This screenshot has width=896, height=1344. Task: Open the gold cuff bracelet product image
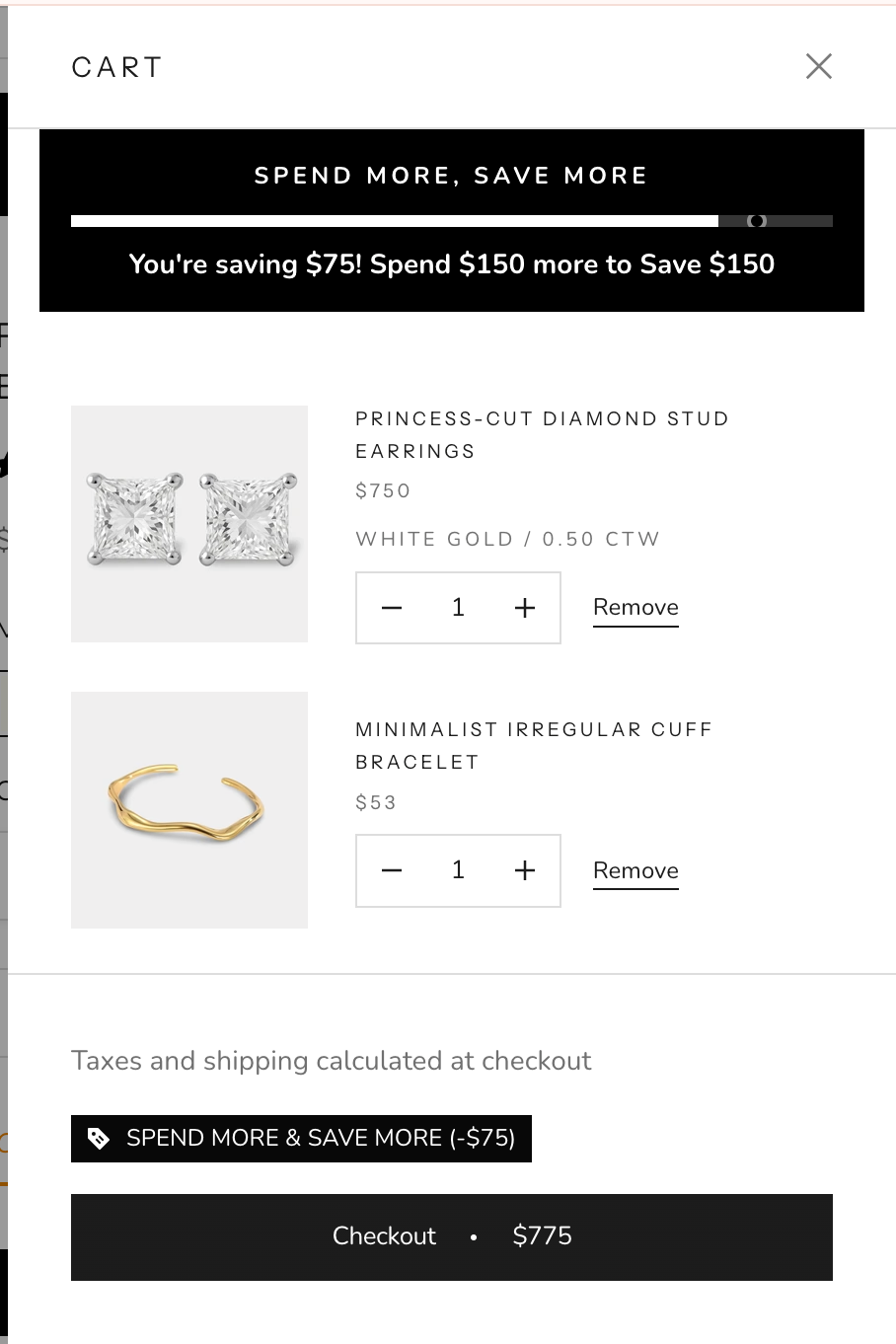189,810
